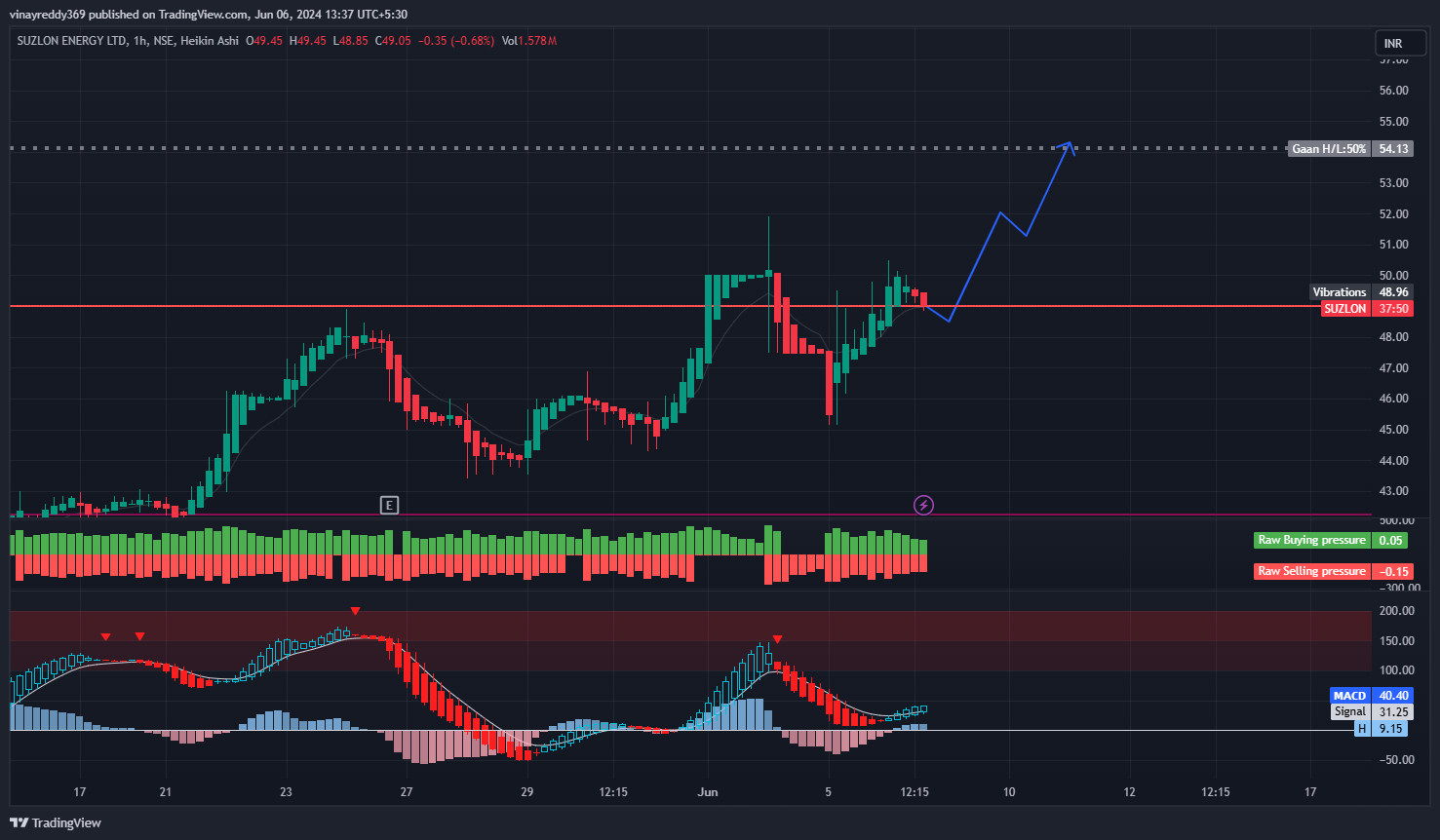
Task: Click the '27' date axis label
Action: coord(407,792)
